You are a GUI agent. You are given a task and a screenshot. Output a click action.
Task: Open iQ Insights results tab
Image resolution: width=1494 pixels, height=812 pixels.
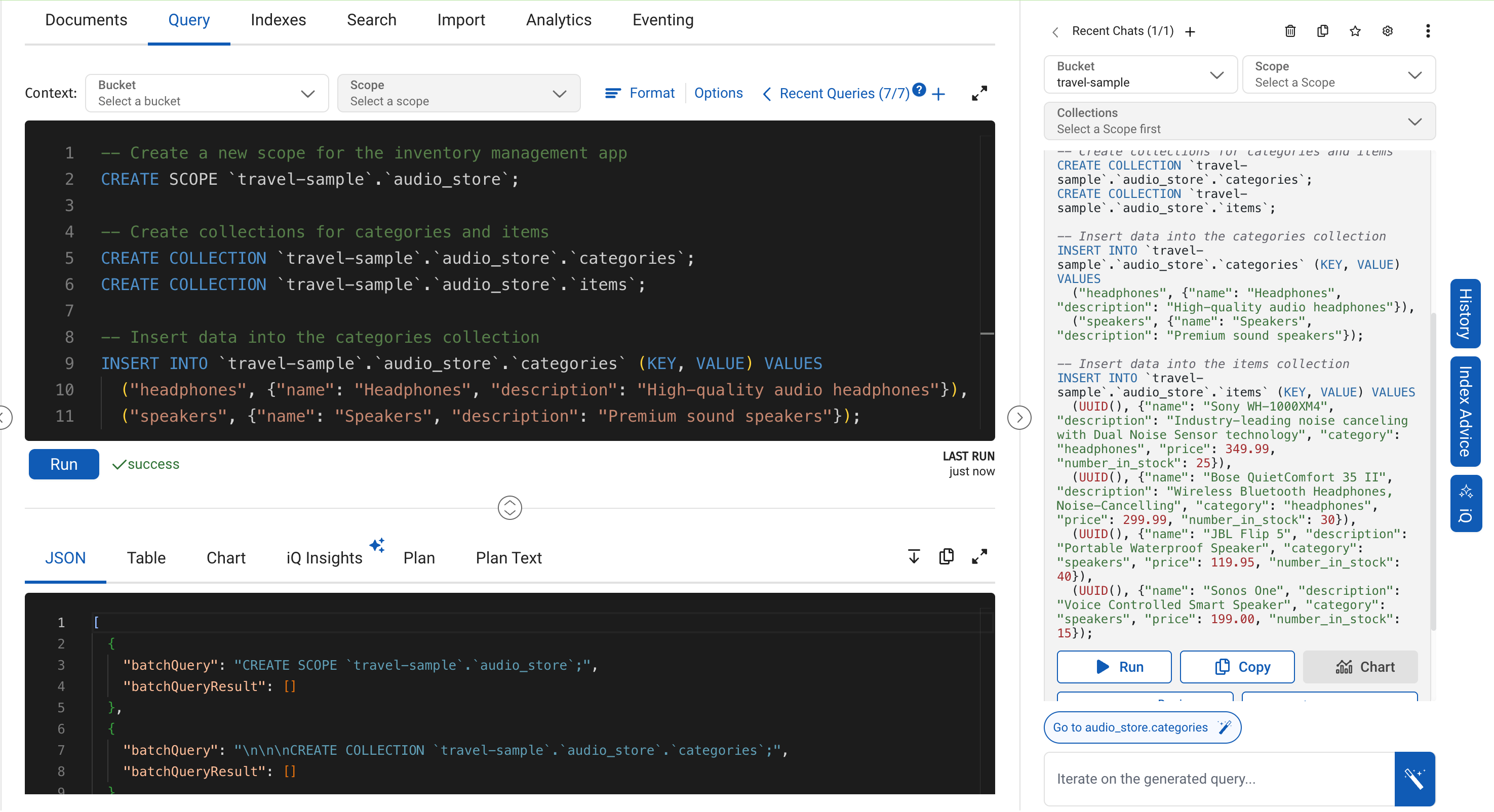tap(324, 557)
